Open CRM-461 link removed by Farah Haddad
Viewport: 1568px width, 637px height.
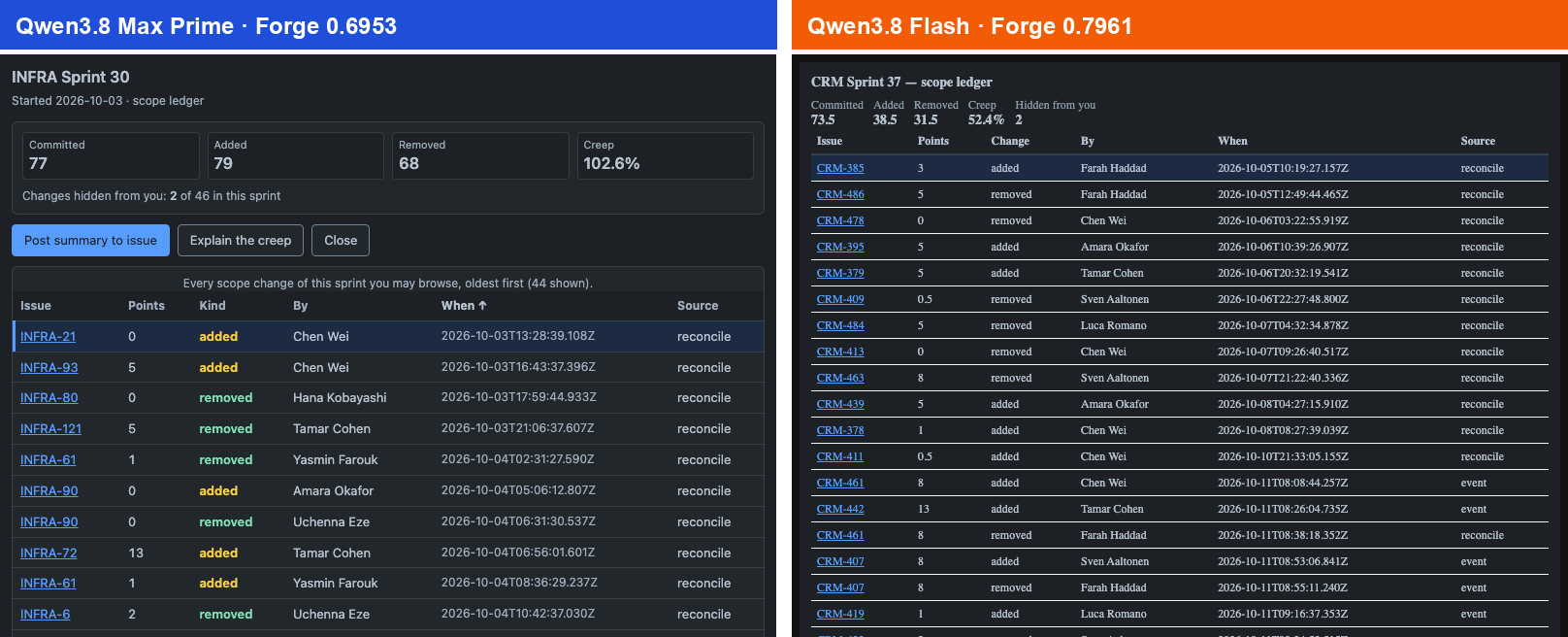tap(840, 535)
